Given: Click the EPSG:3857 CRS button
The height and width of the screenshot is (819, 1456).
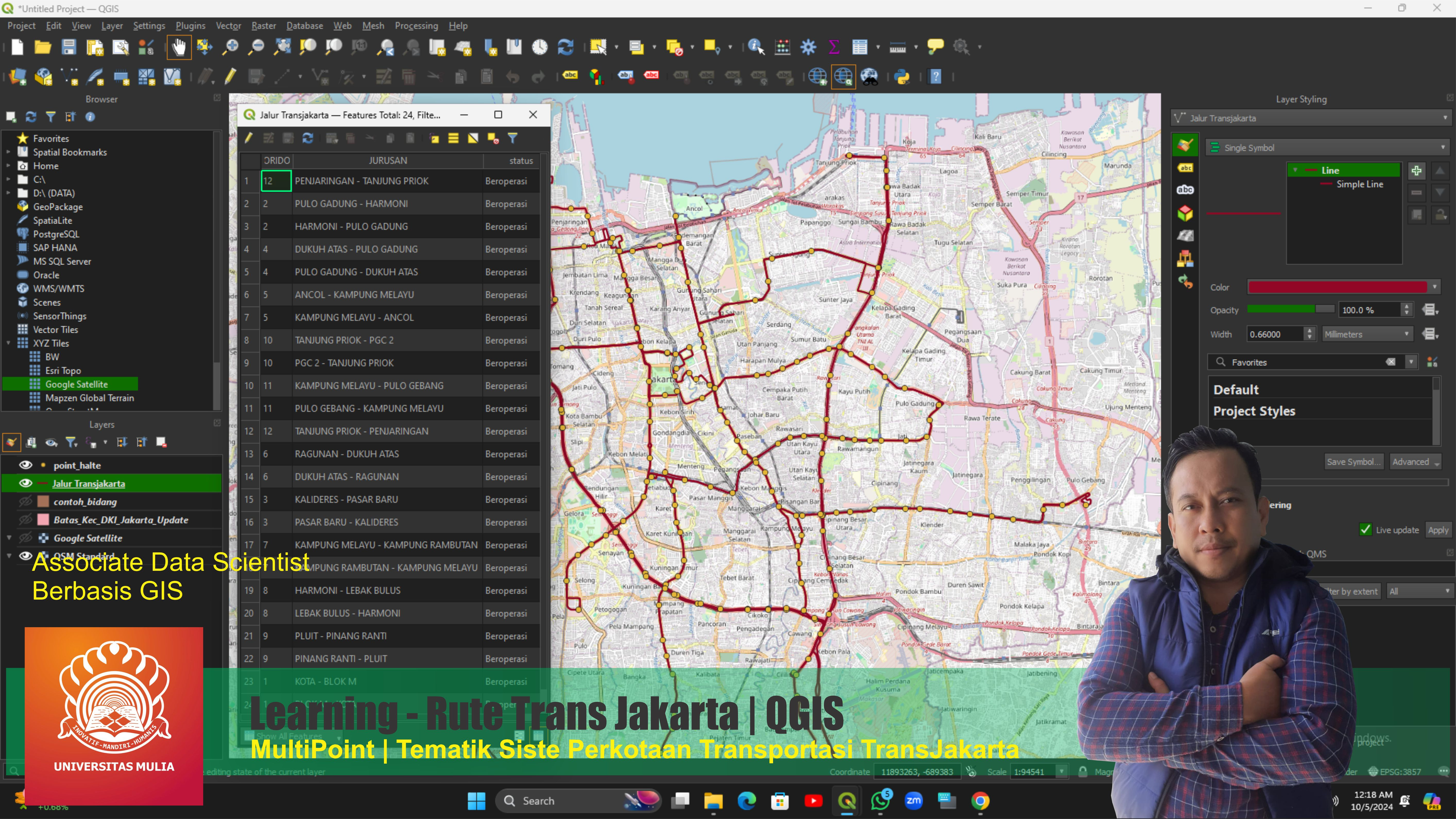Looking at the screenshot, I should point(1394,772).
